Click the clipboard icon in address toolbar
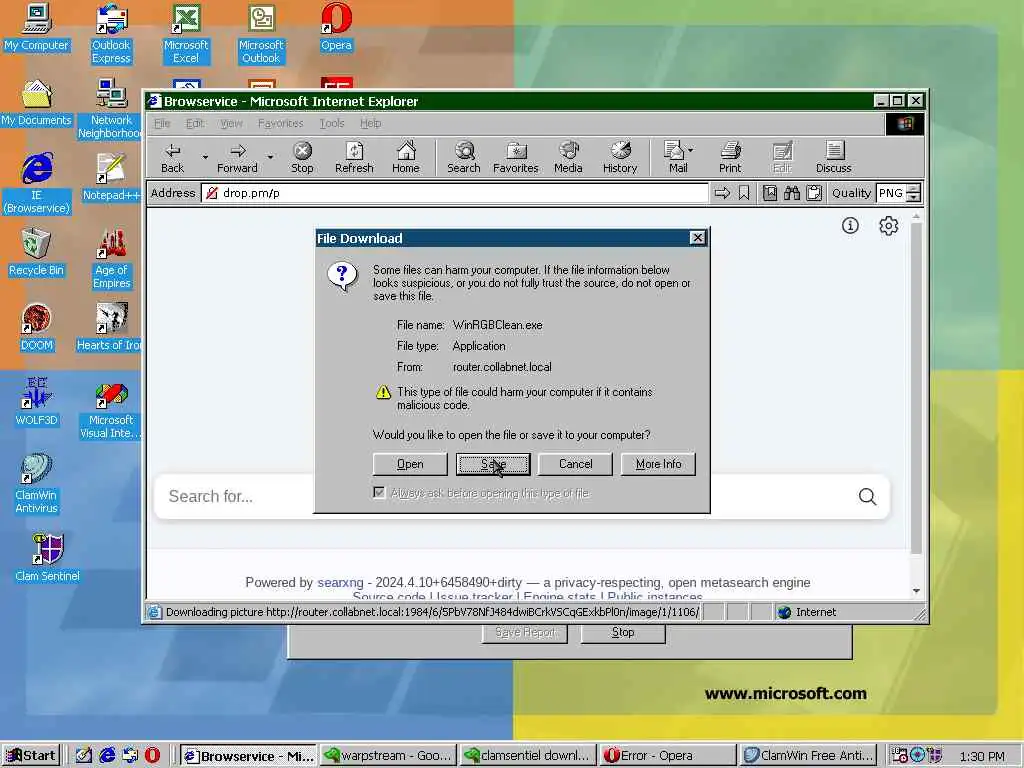The image size is (1024, 768). point(814,193)
